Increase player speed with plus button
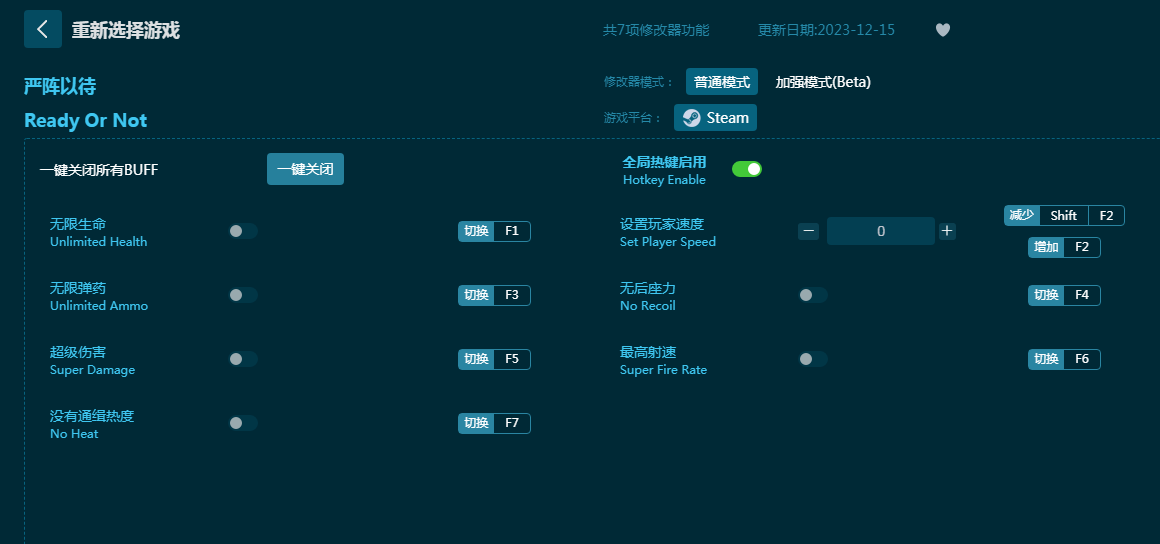 pyautogui.click(x=947, y=231)
